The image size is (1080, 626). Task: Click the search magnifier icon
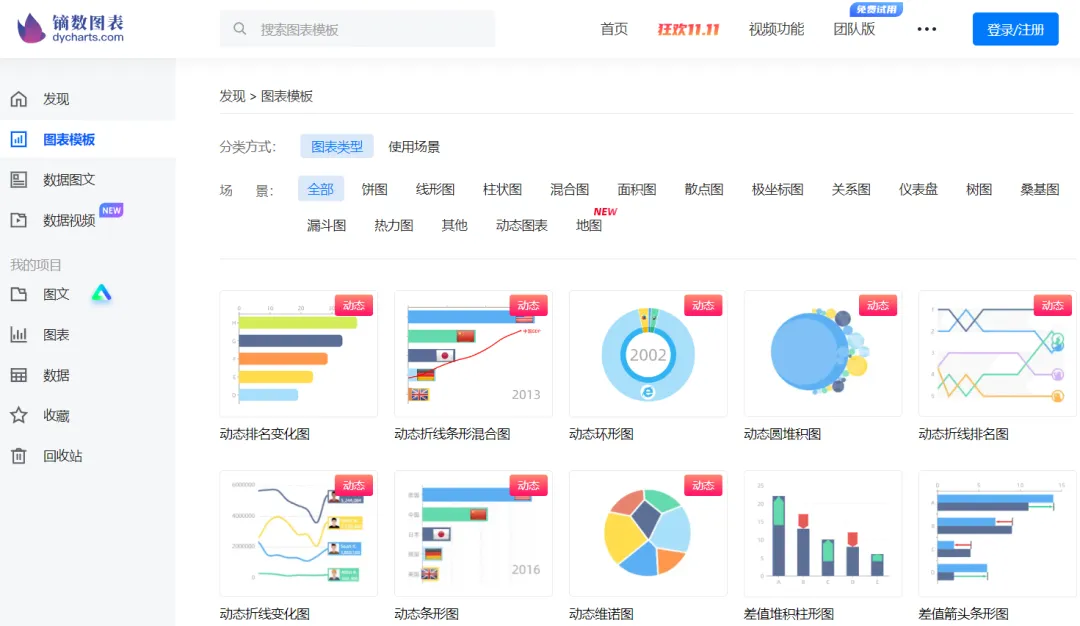click(240, 29)
